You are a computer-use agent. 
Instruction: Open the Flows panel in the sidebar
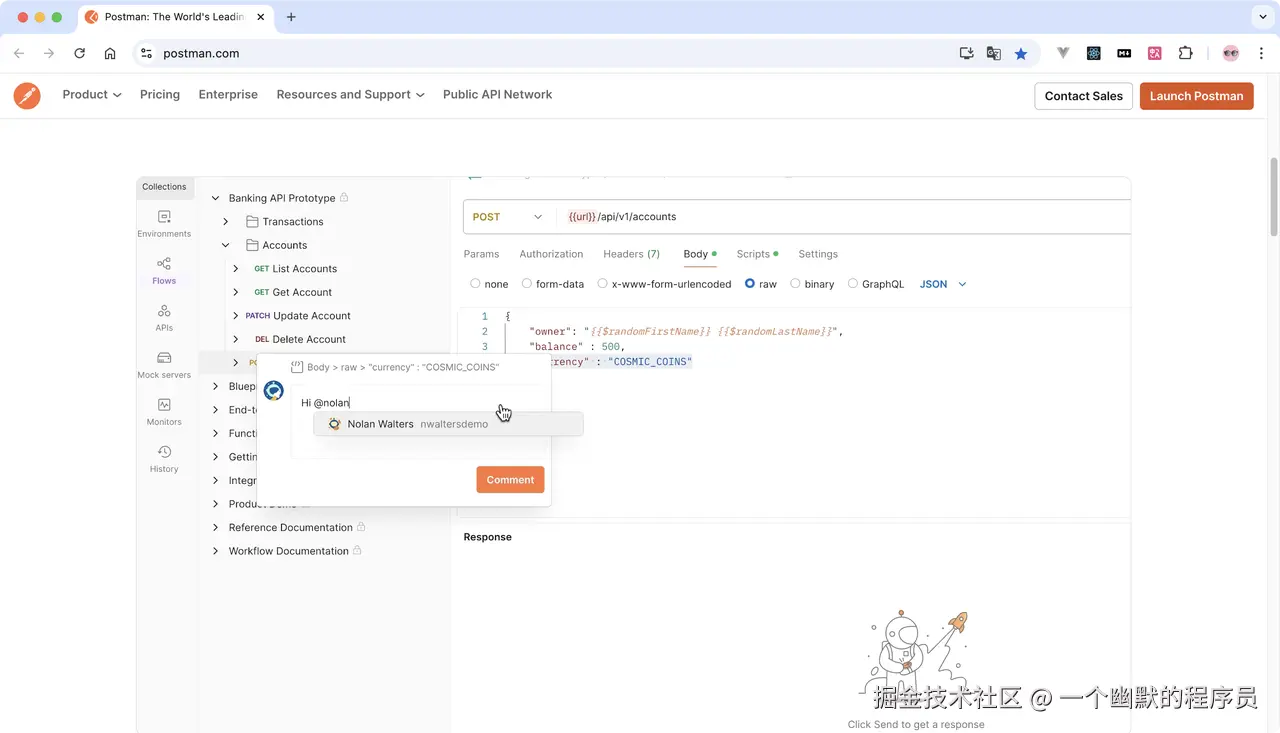pyautogui.click(x=163, y=271)
